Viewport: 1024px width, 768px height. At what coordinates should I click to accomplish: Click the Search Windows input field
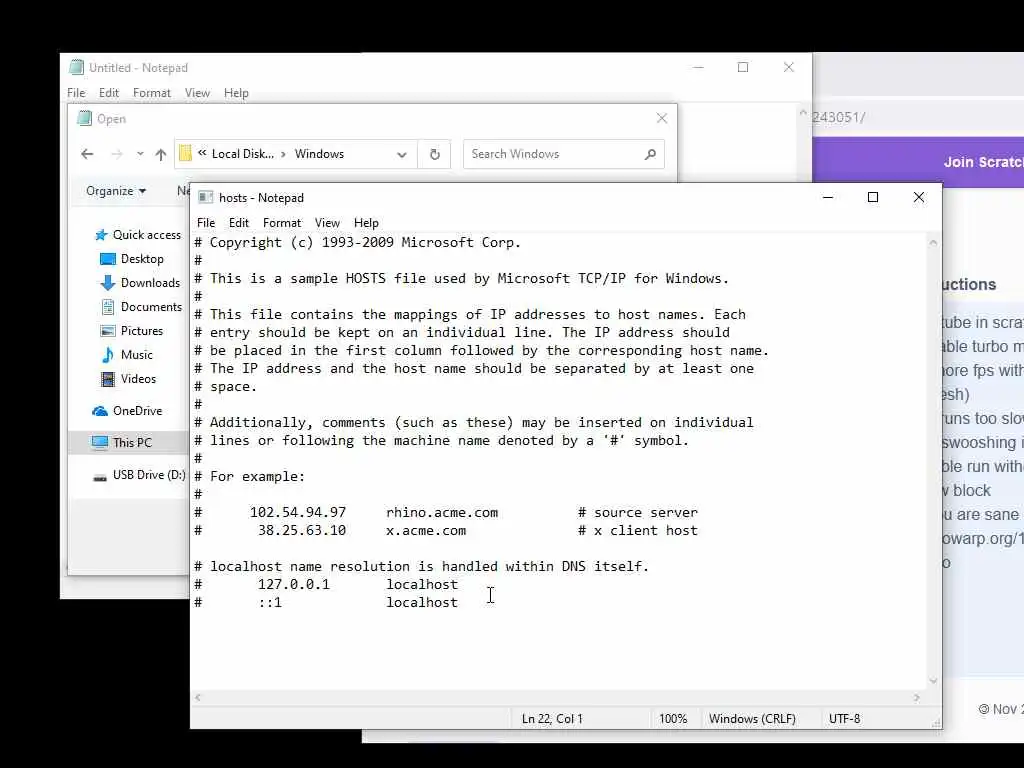(564, 154)
